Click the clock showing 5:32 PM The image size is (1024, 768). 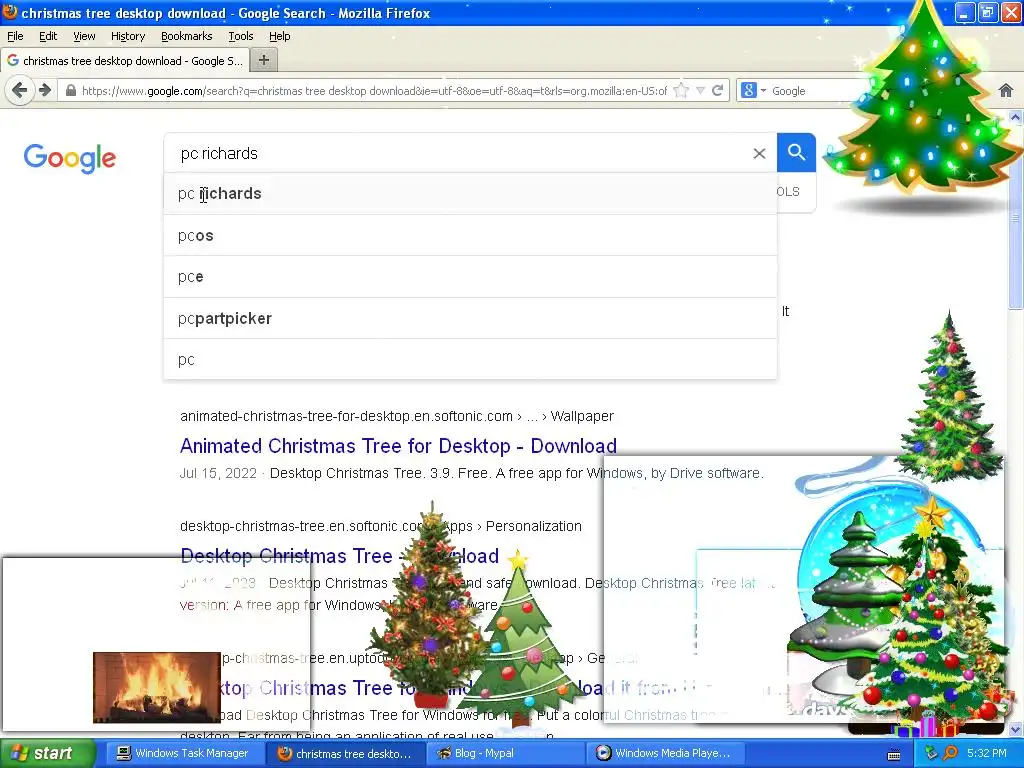(x=987, y=754)
